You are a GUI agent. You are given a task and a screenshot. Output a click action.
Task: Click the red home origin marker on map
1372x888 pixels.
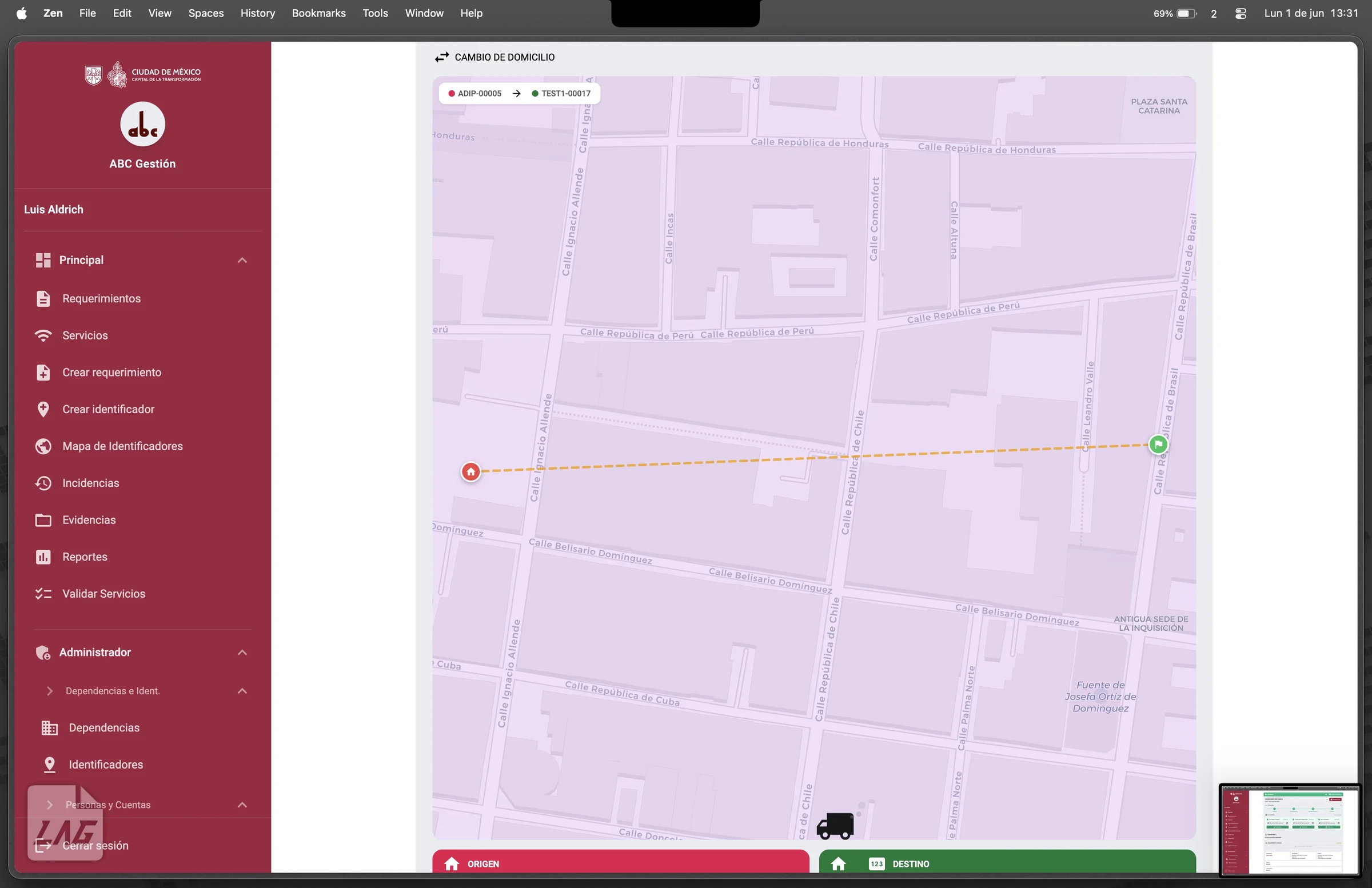471,472
